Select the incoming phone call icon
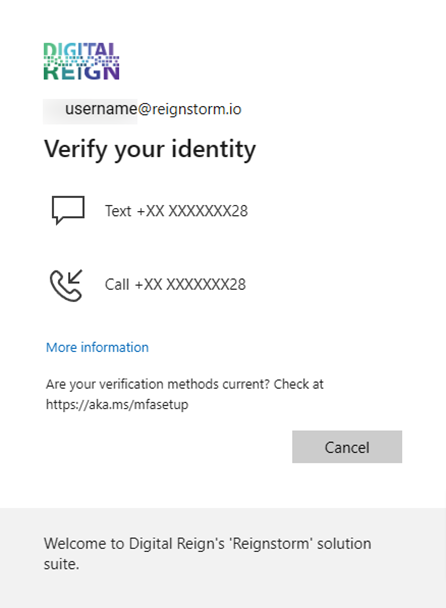Screen dimensions: 446x608 66,285
